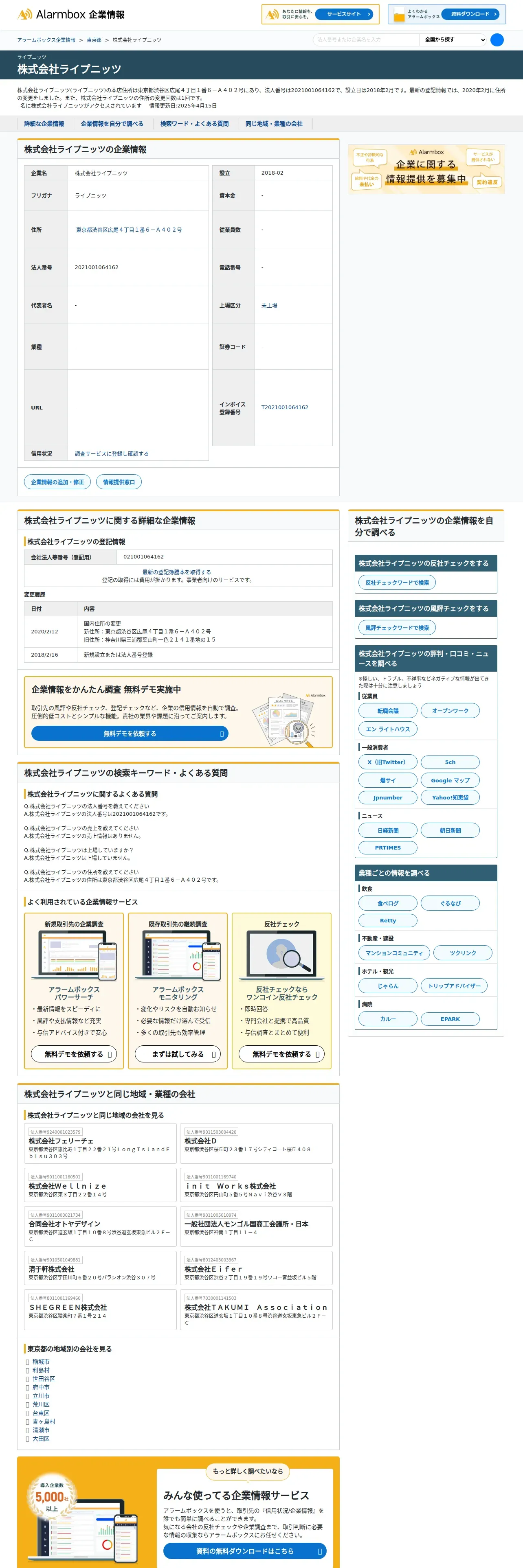Open the 全国から探す region dropdown
The width and height of the screenshot is (523, 1568).
click(x=453, y=40)
